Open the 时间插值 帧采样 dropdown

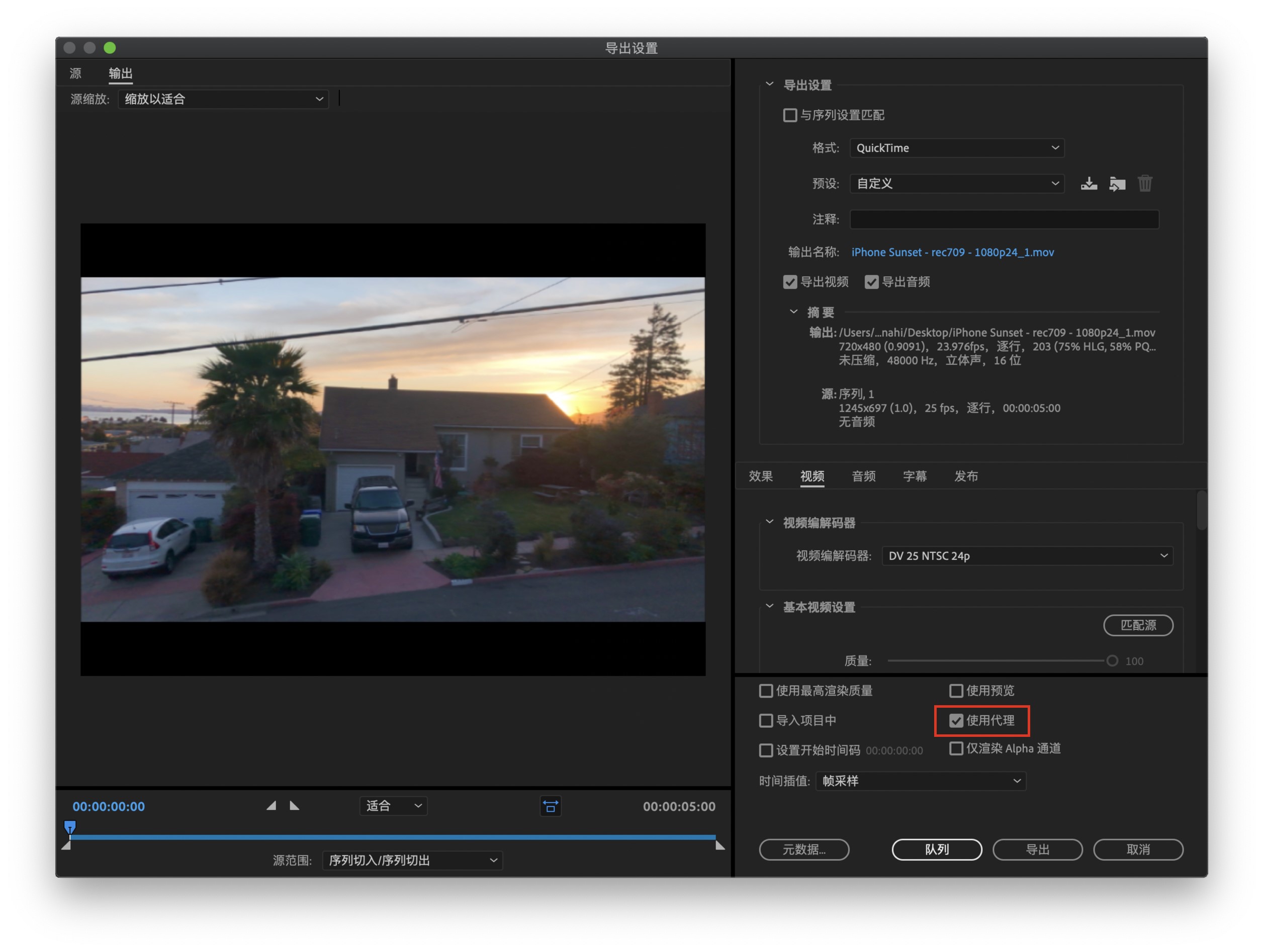[x=921, y=781]
